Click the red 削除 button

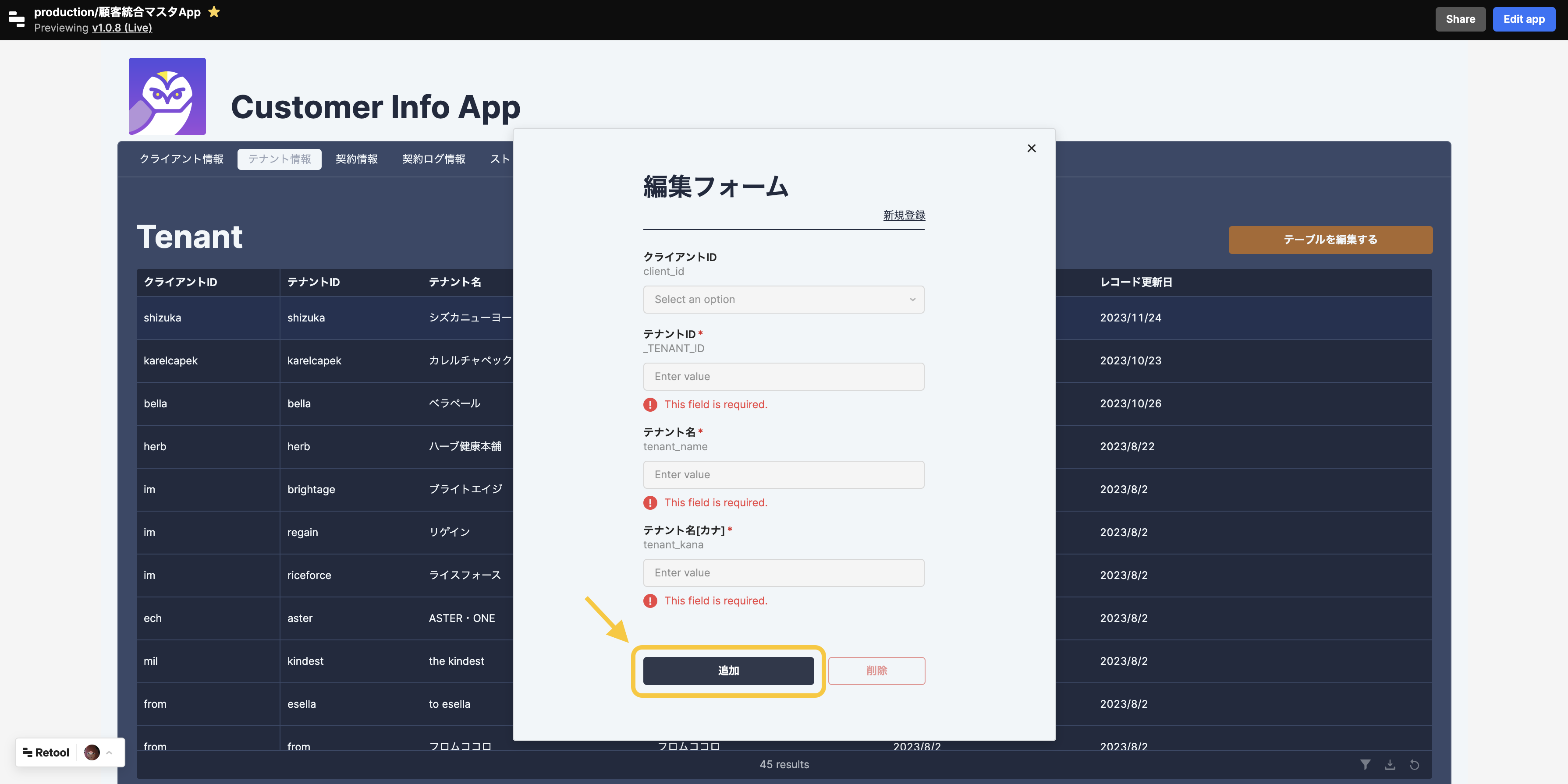pyautogui.click(x=876, y=670)
